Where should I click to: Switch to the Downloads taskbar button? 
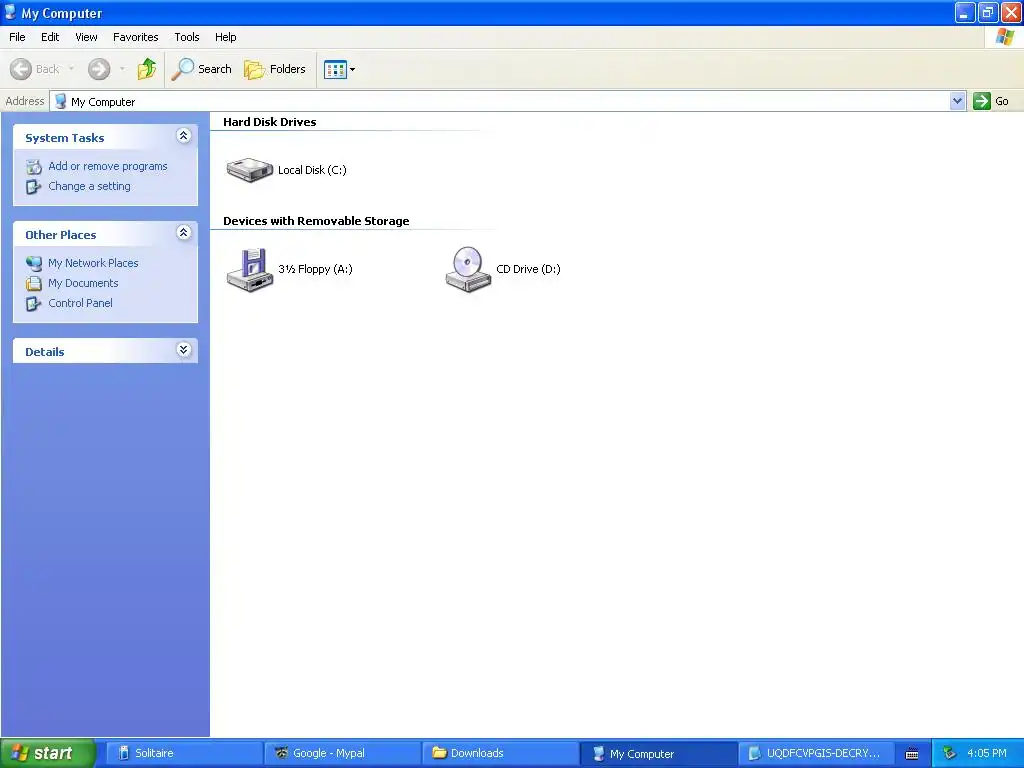pyautogui.click(x=500, y=753)
